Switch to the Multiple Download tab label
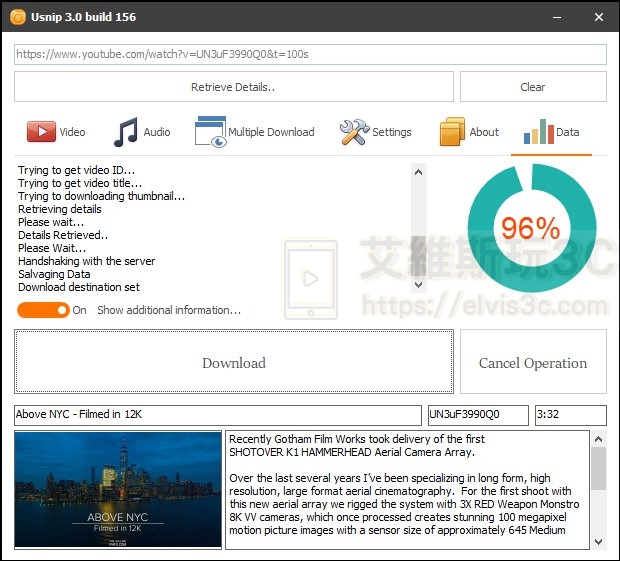This screenshot has height=561, width=620. pyautogui.click(x=271, y=132)
